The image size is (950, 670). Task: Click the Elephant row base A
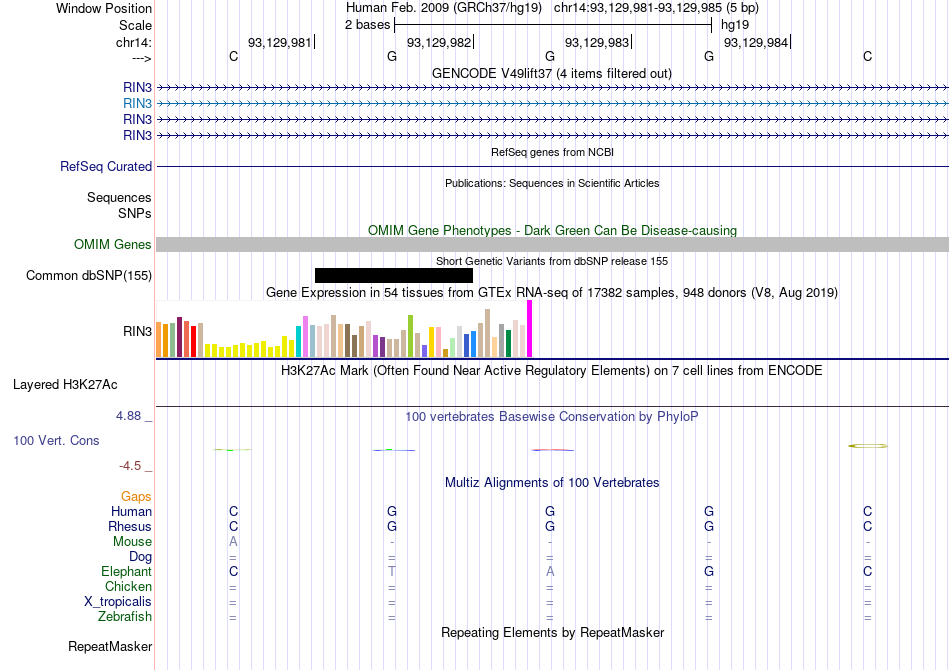[550, 572]
